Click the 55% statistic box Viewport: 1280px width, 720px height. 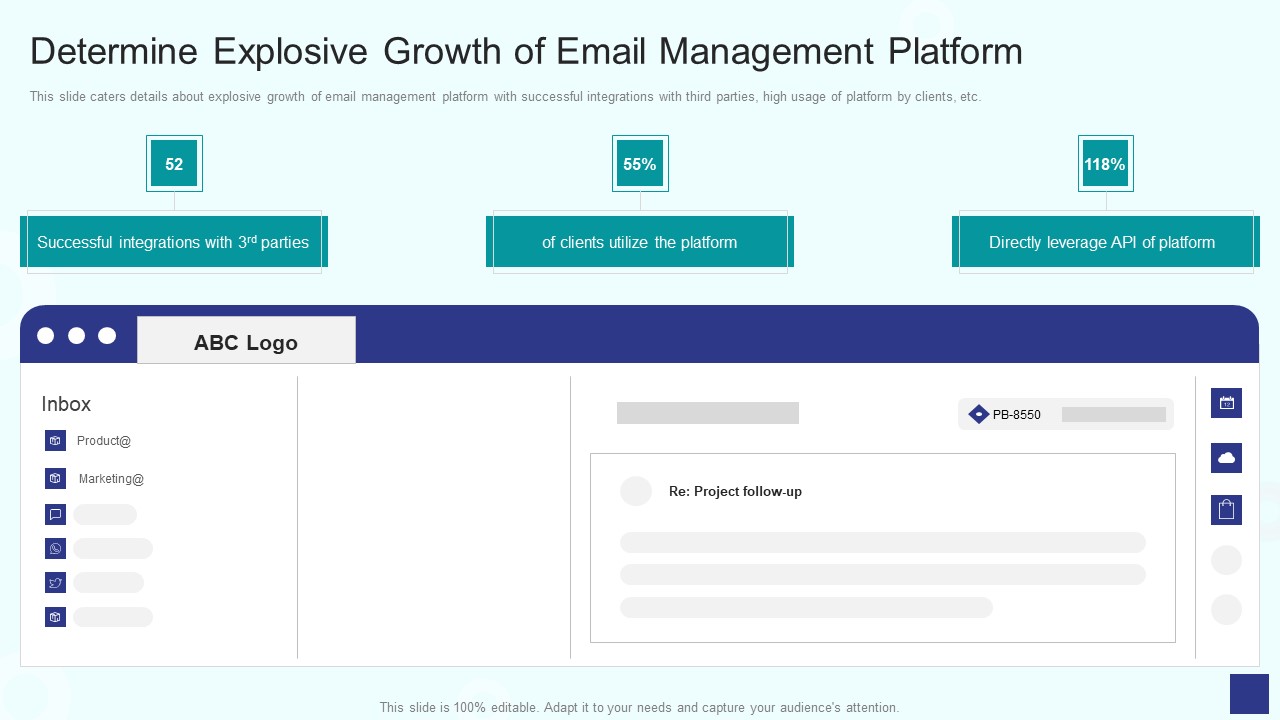pyautogui.click(x=640, y=164)
